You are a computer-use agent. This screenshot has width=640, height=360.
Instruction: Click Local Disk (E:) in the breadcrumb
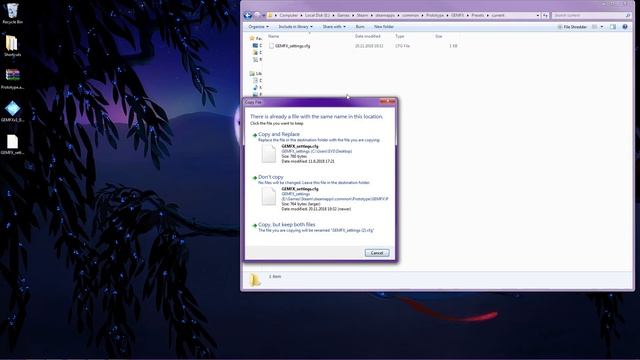coord(317,16)
